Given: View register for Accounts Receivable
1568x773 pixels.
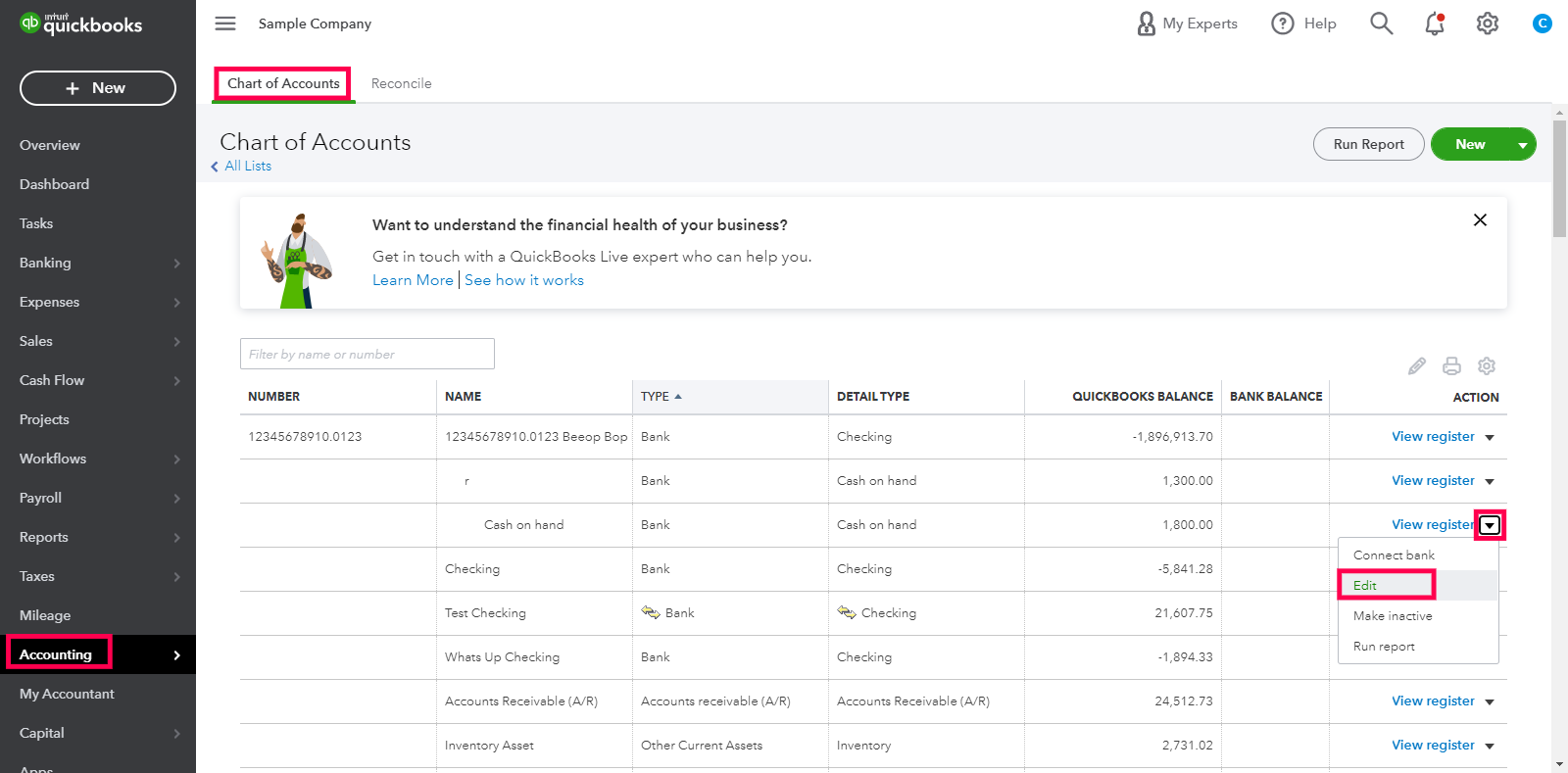Looking at the screenshot, I should (x=1433, y=701).
